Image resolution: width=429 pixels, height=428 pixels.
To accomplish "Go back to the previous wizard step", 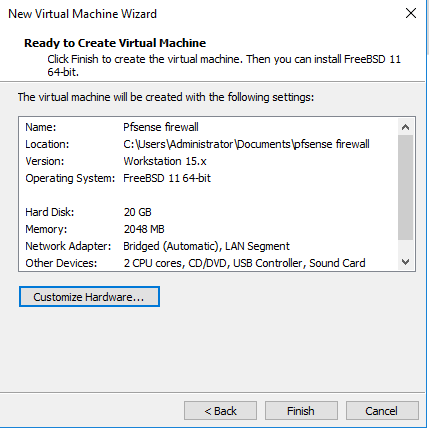I will [x=220, y=411].
